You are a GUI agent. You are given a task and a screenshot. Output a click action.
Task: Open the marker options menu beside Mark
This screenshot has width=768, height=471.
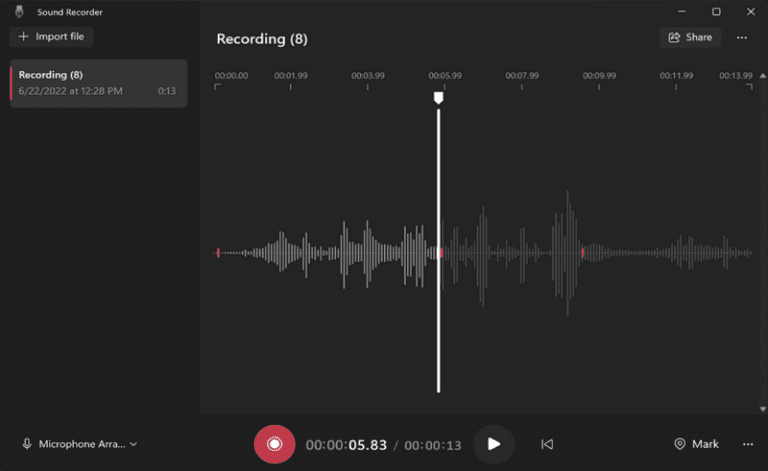(748, 444)
